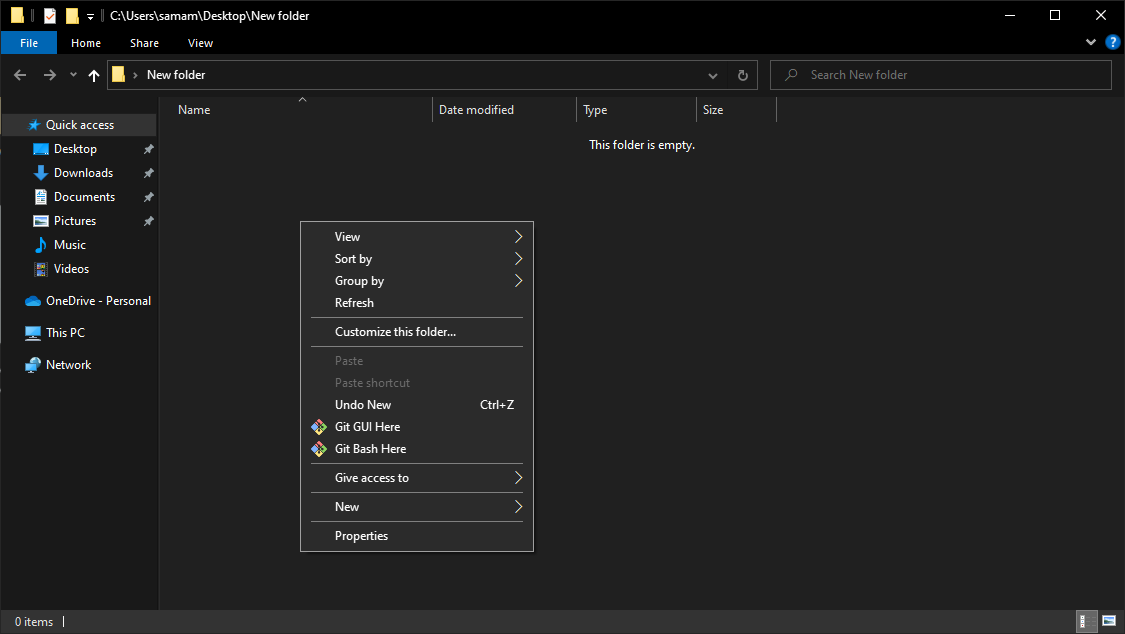Open the New submenu

417,507
